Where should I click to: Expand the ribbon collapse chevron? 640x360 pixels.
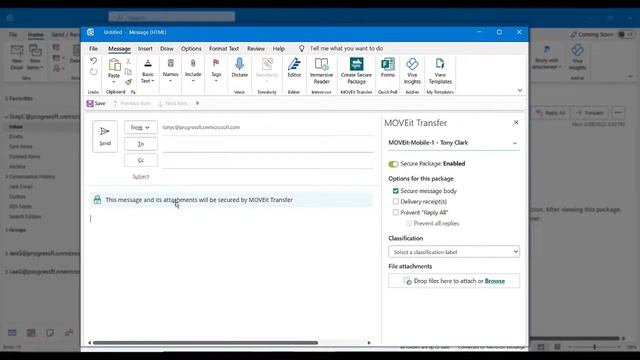coord(520,90)
